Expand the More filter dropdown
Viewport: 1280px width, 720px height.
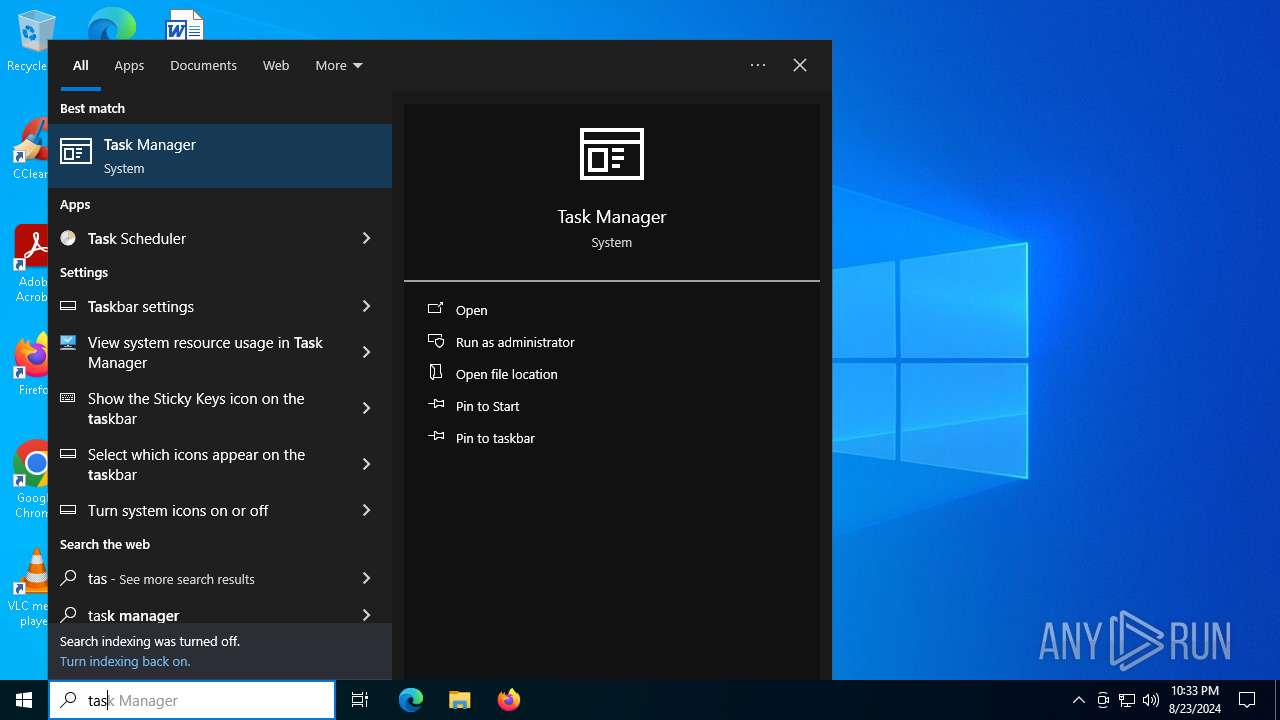[x=338, y=65]
